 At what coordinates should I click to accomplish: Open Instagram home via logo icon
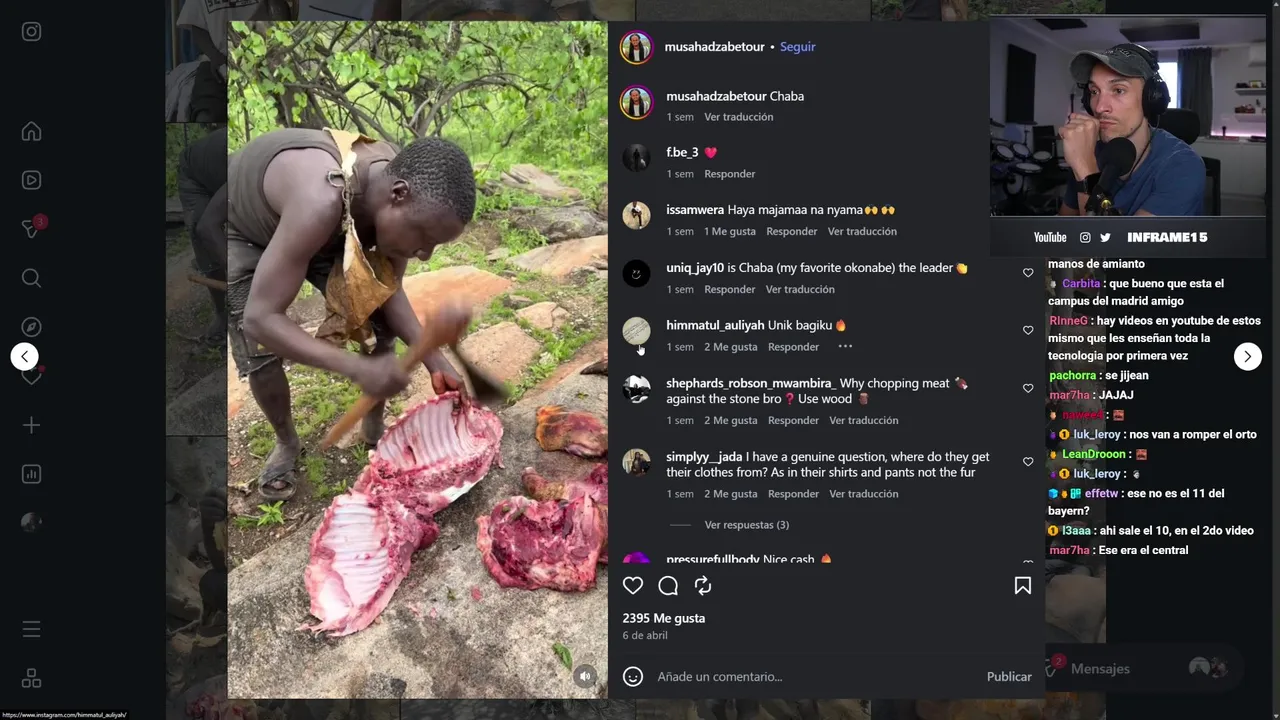click(x=31, y=32)
